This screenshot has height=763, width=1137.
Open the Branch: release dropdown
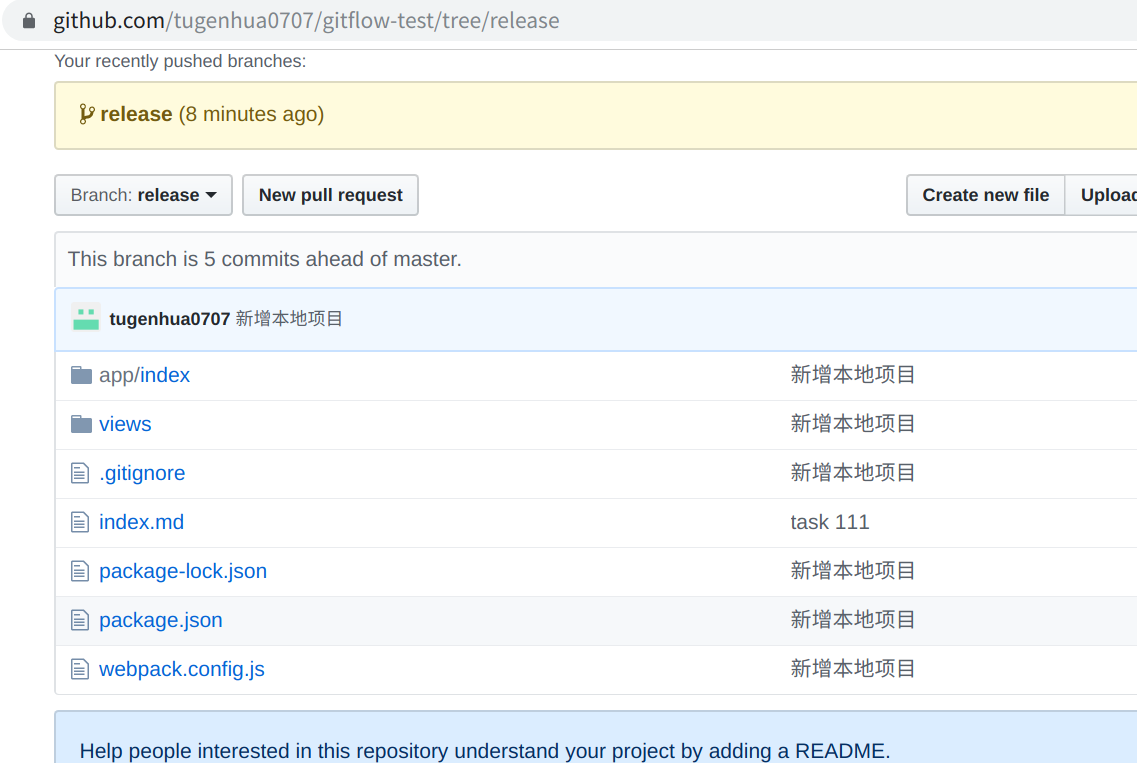(x=143, y=195)
